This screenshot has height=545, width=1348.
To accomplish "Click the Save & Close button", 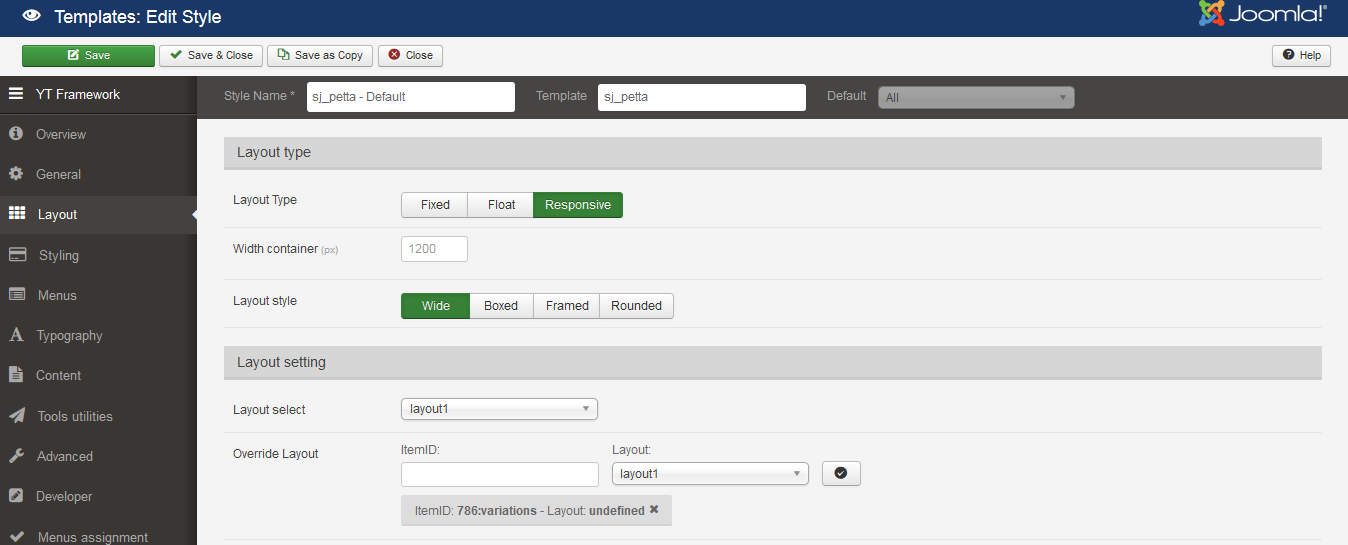I will (211, 55).
